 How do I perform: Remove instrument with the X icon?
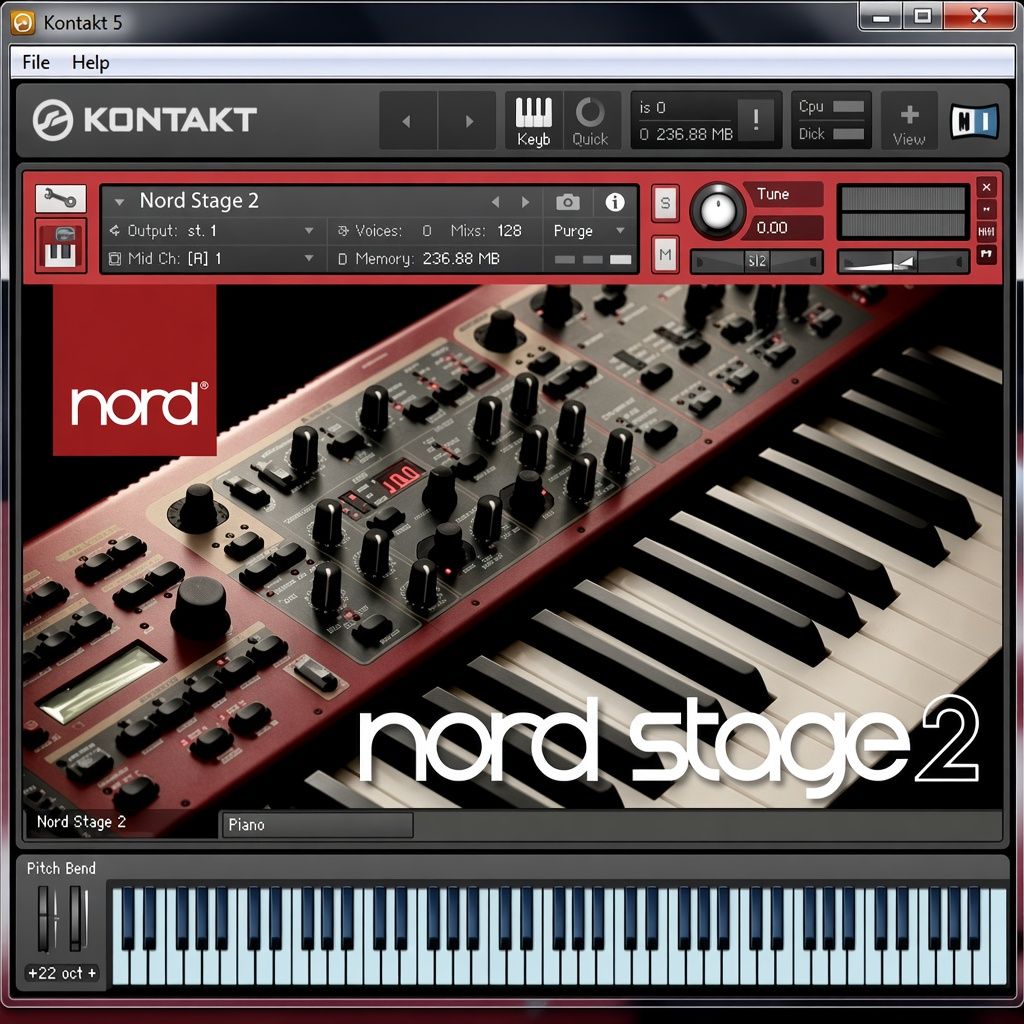(x=986, y=187)
